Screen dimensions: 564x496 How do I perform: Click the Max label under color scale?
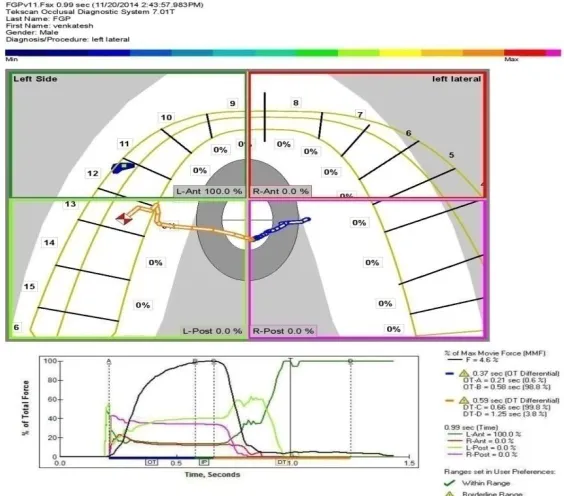click(x=511, y=59)
